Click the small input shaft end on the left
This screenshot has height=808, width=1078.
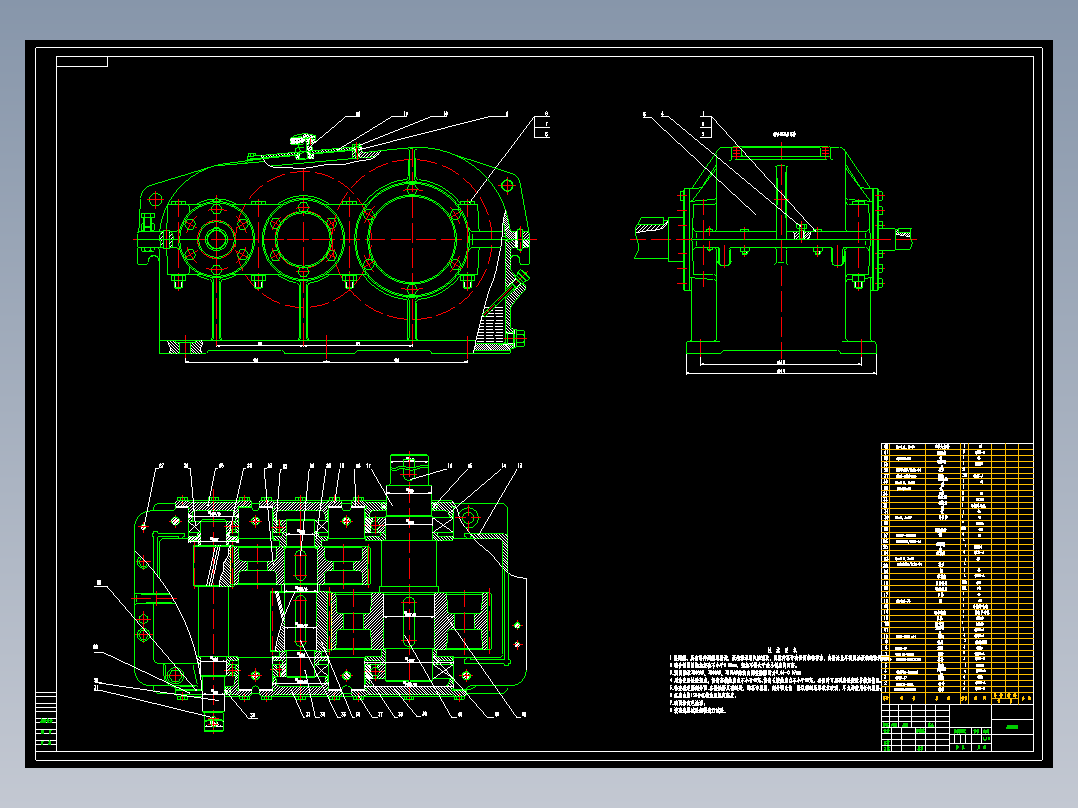pos(150,240)
